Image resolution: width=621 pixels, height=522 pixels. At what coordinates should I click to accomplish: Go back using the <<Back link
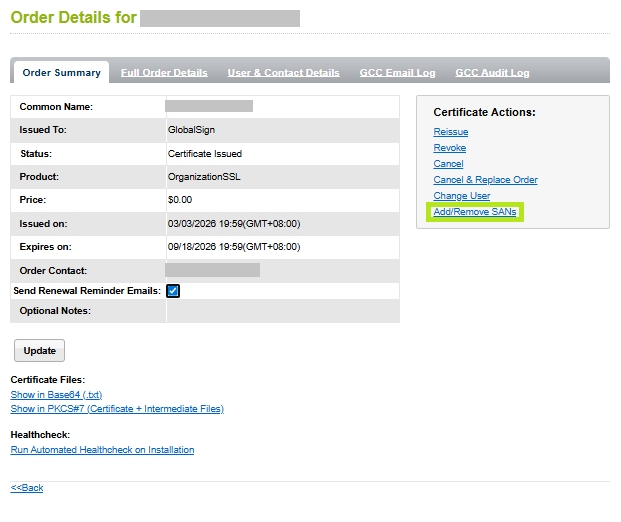[27, 488]
